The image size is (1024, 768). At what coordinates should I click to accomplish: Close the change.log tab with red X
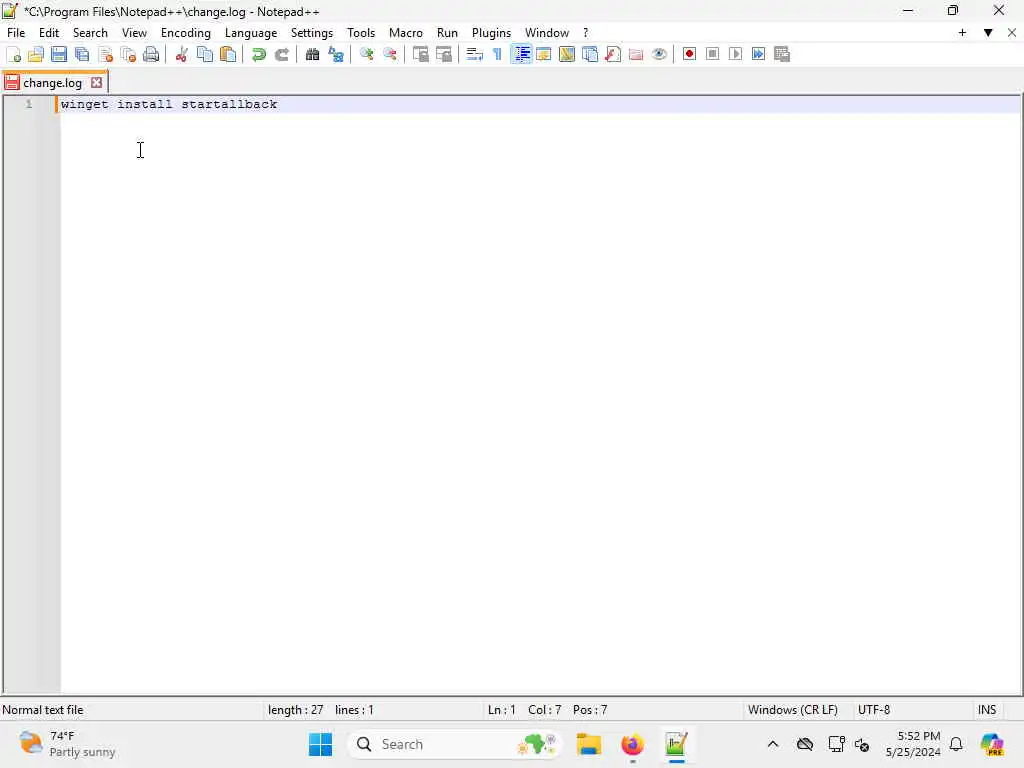(97, 83)
